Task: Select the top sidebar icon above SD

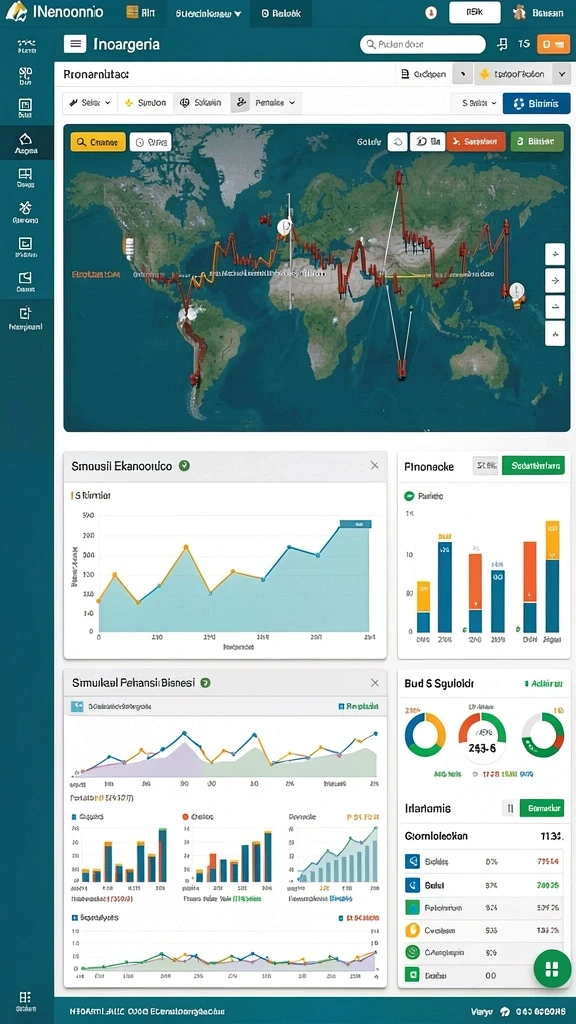Action: 26,44
